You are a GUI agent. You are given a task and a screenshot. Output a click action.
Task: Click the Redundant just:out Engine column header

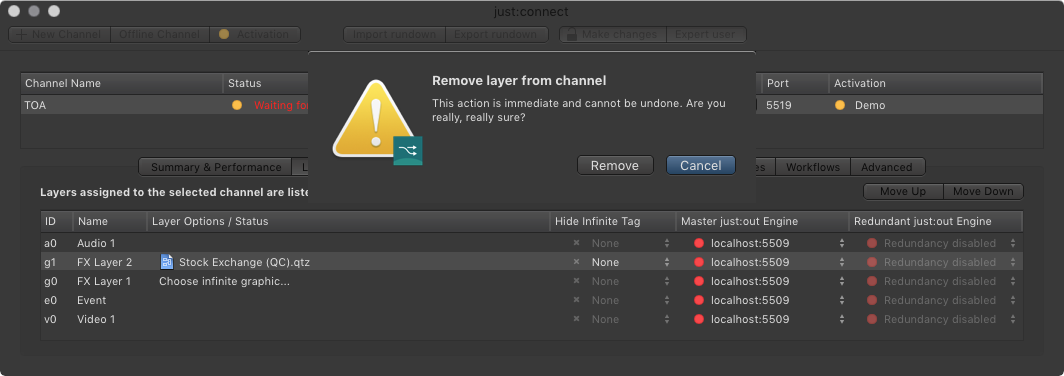pos(936,221)
